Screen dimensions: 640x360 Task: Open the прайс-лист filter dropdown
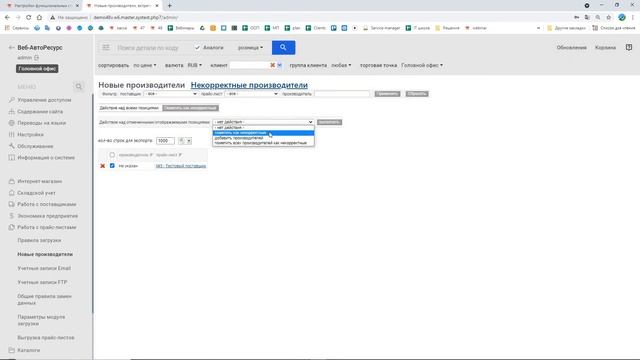[252, 94]
